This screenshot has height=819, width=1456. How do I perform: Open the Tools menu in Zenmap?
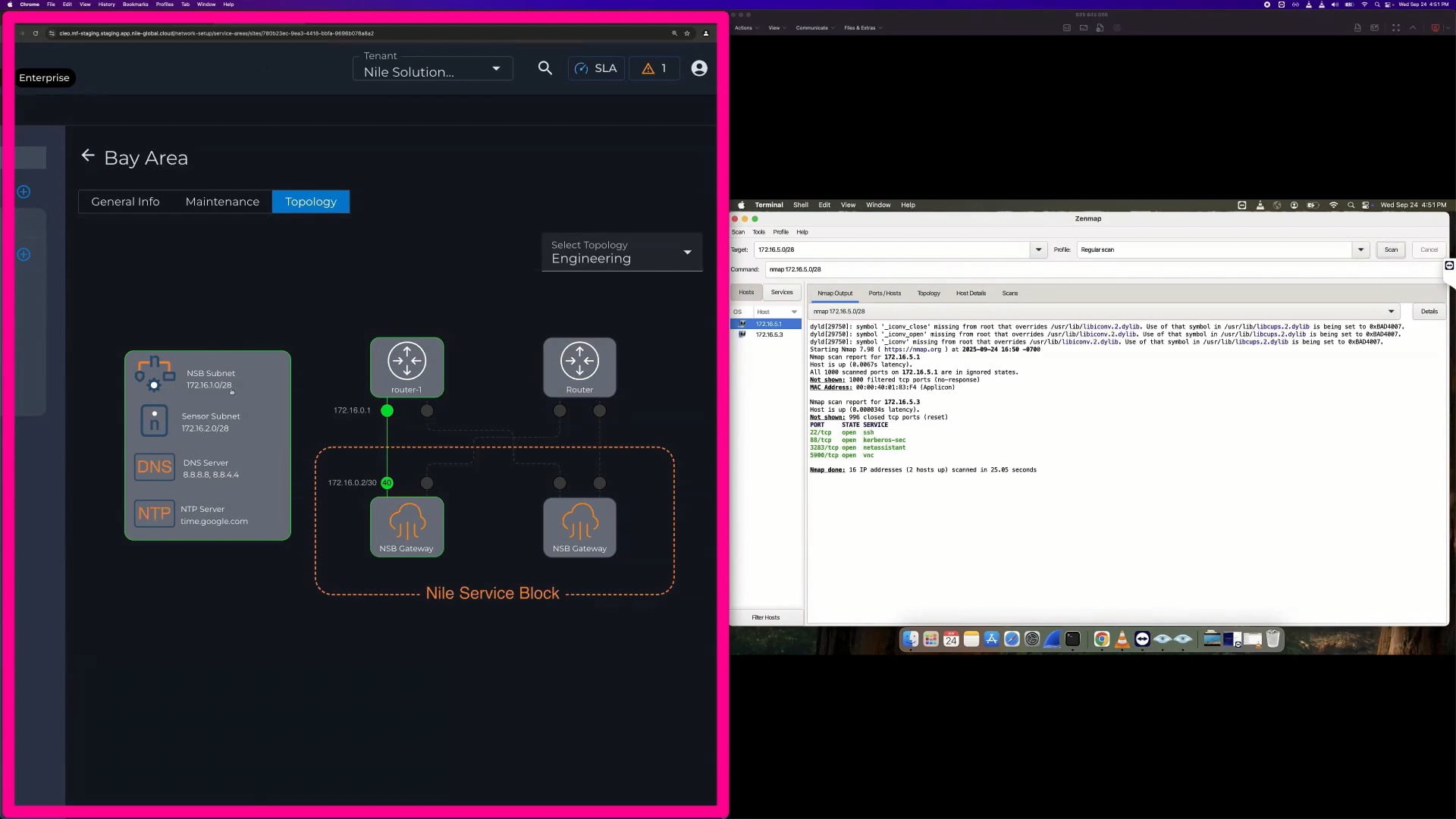pyautogui.click(x=758, y=232)
